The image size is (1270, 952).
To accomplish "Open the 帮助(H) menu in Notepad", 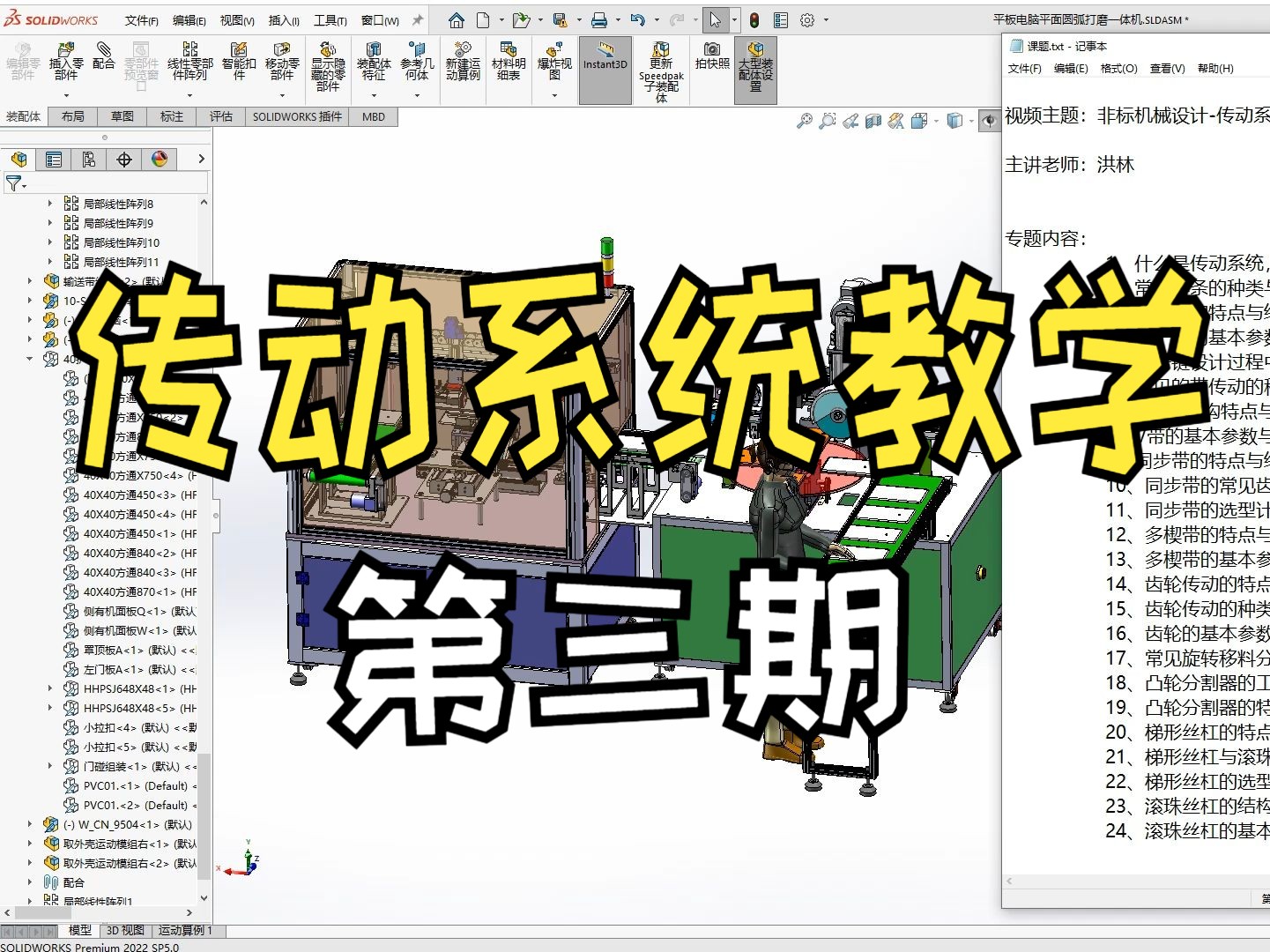I will [1215, 68].
